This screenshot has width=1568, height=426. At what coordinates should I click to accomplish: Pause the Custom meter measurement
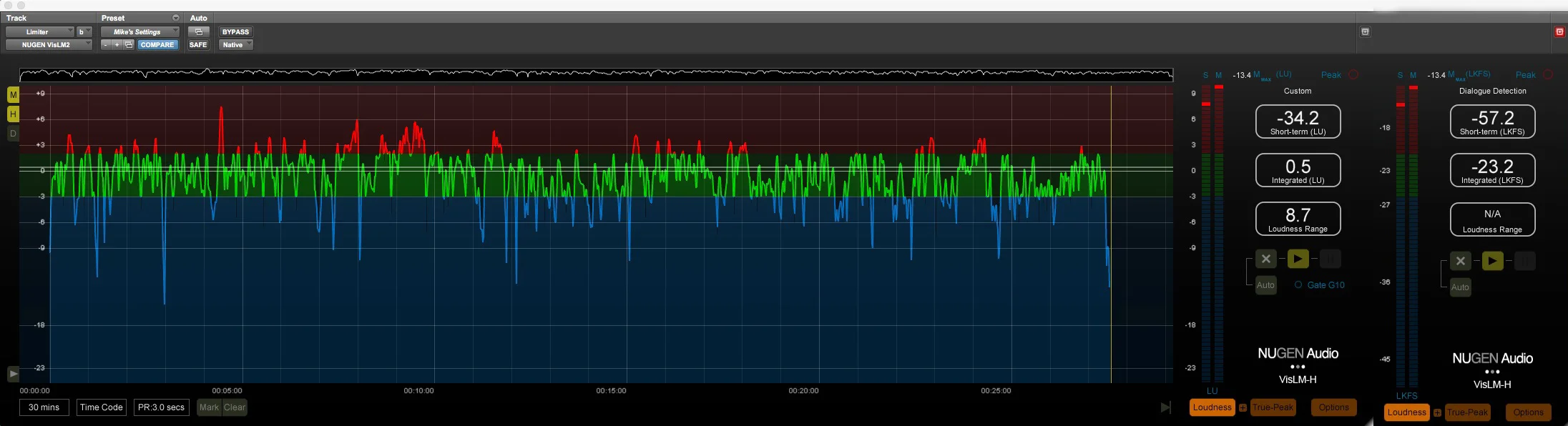[x=1330, y=259]
